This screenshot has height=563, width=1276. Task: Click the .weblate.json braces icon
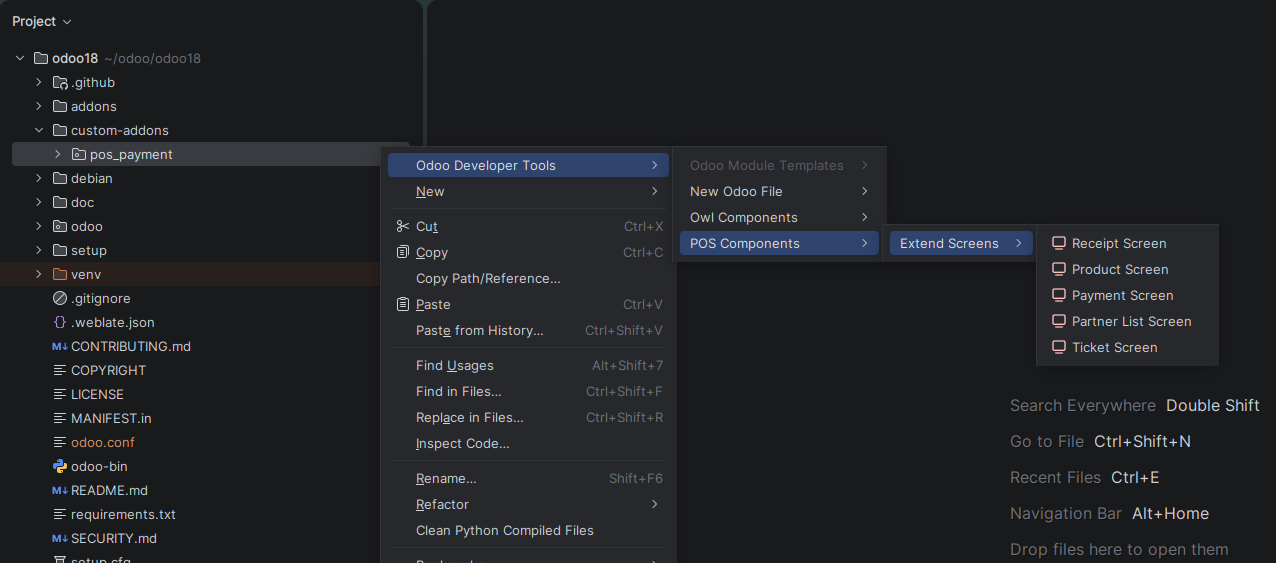60,322
